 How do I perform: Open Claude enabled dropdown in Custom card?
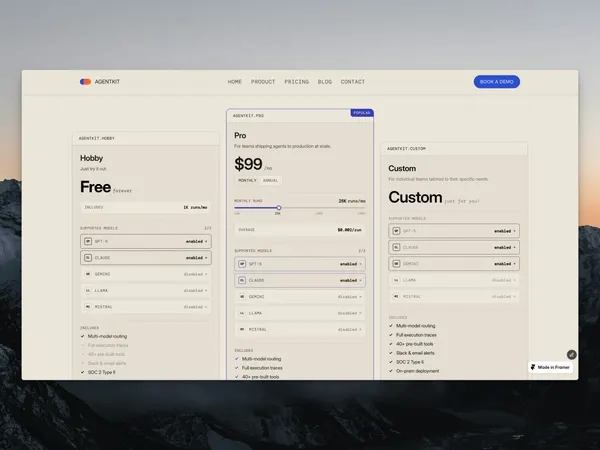505,248
